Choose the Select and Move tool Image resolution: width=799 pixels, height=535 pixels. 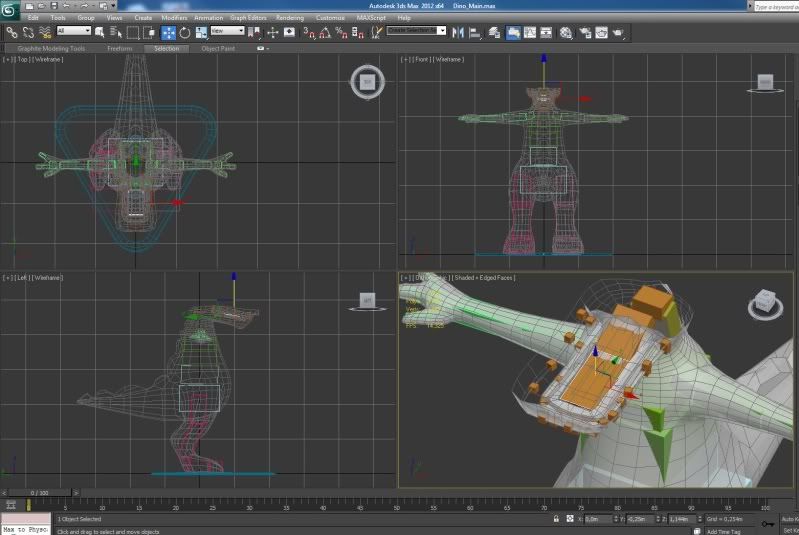(168, 32)
